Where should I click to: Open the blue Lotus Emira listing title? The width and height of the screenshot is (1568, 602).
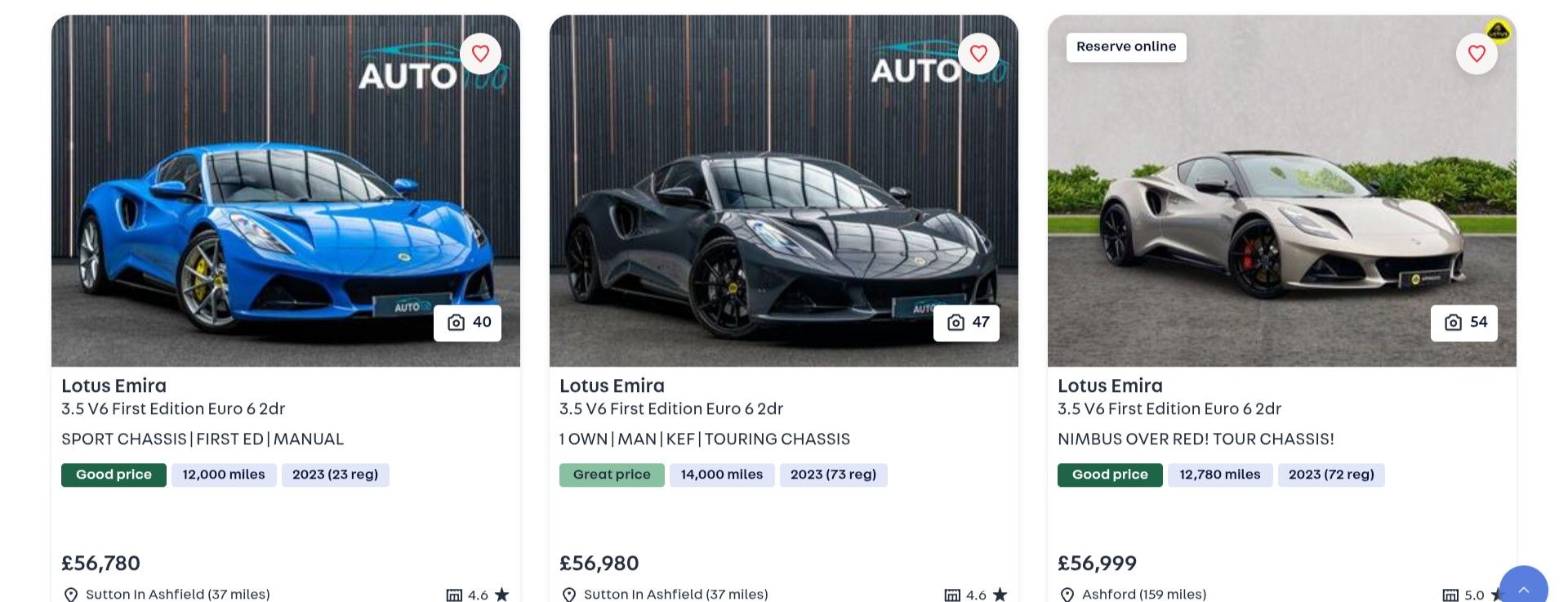(114, 386)
